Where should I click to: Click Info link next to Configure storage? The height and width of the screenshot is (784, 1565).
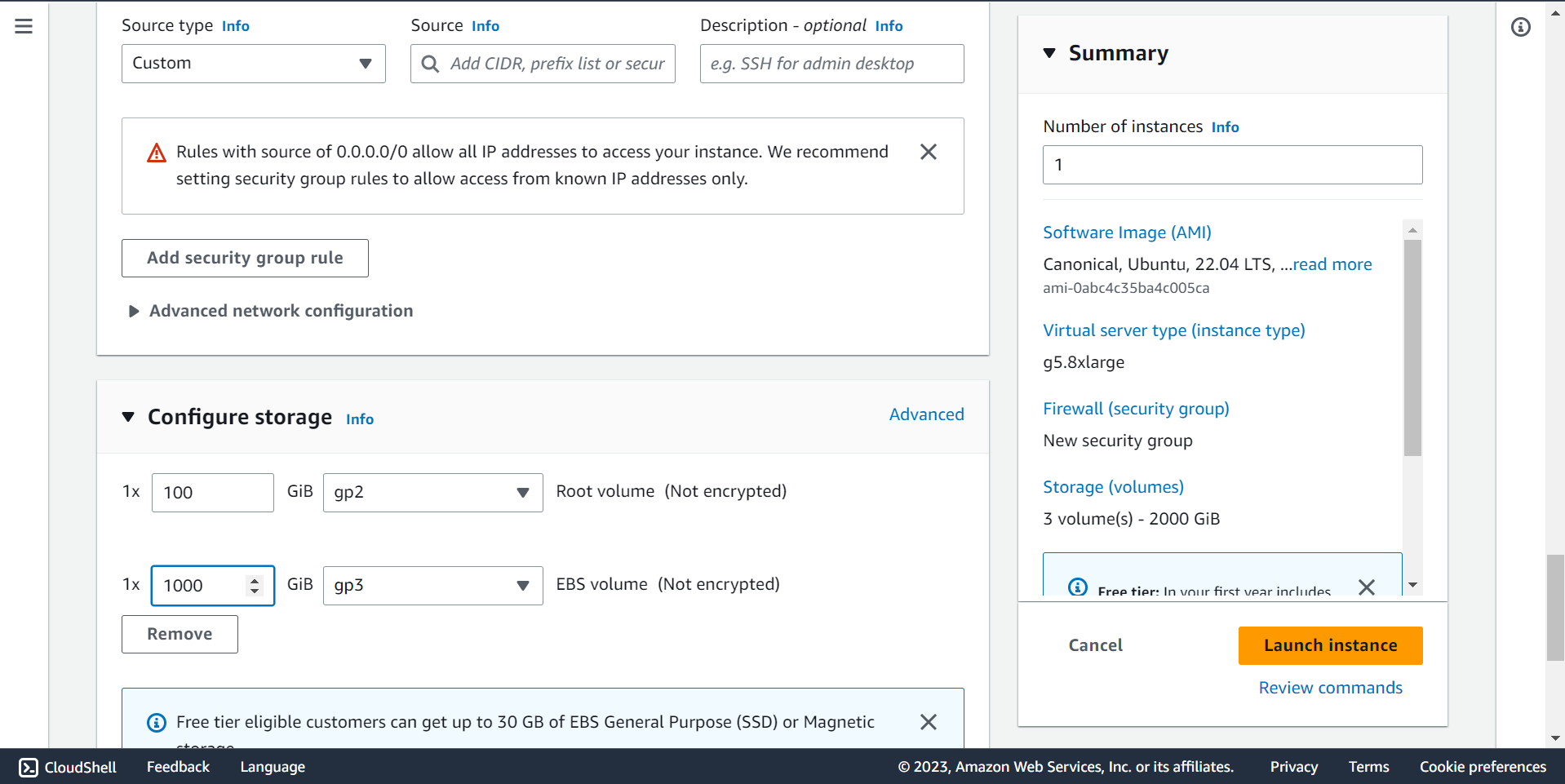(360, 419)
